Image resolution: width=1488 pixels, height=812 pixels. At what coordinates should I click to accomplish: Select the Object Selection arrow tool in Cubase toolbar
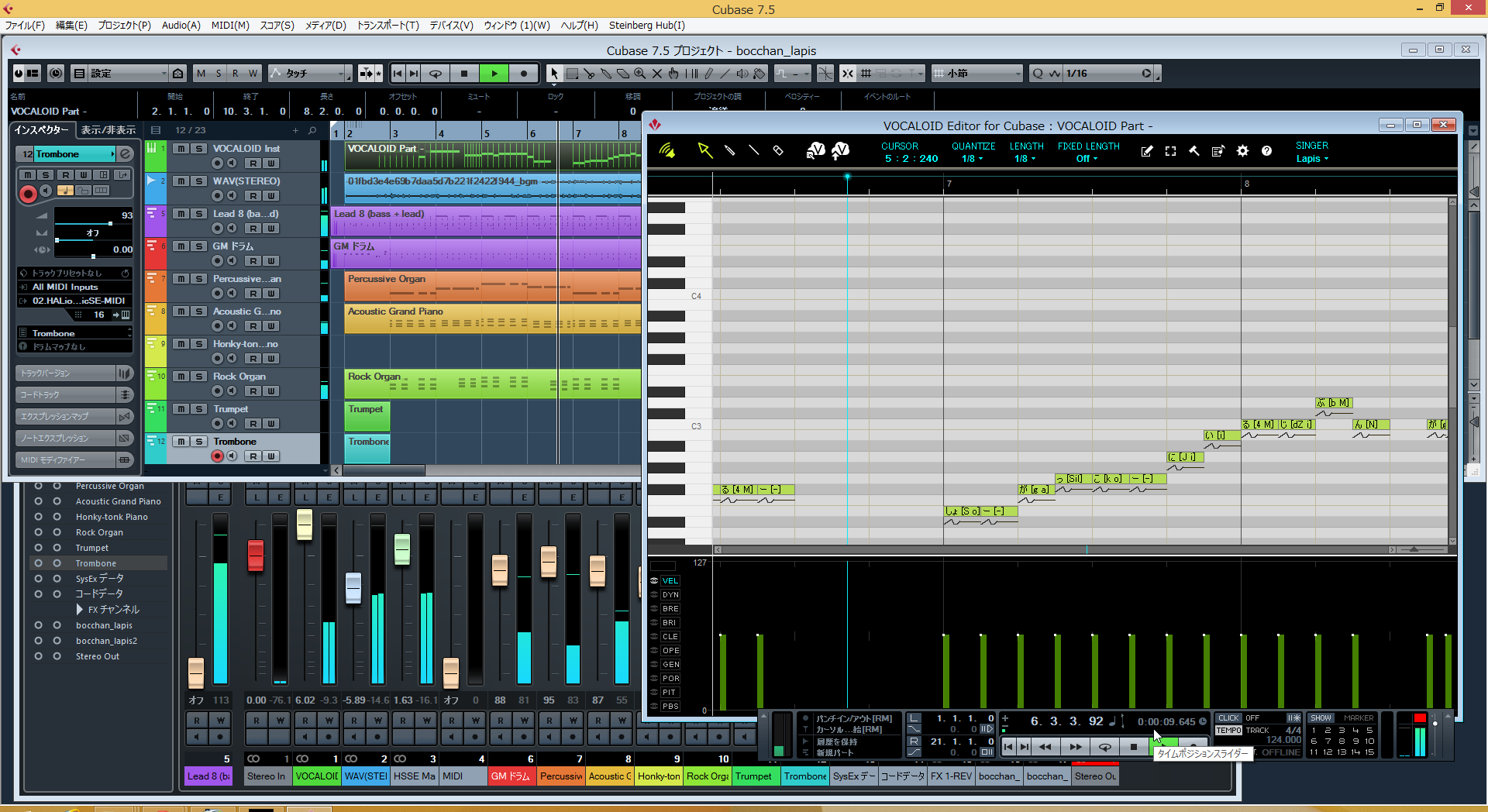(x=554, y=74)
